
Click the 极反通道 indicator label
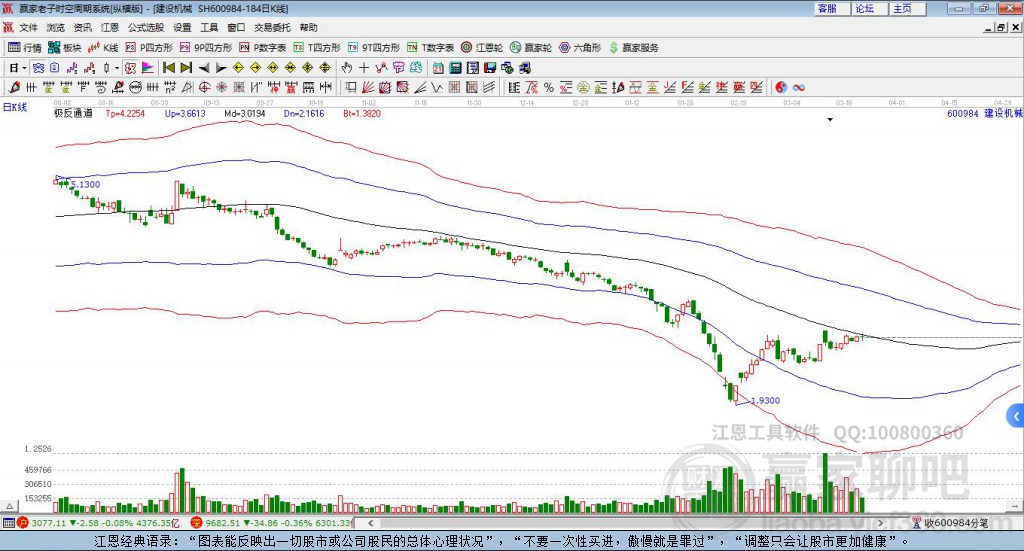(73, 114)
